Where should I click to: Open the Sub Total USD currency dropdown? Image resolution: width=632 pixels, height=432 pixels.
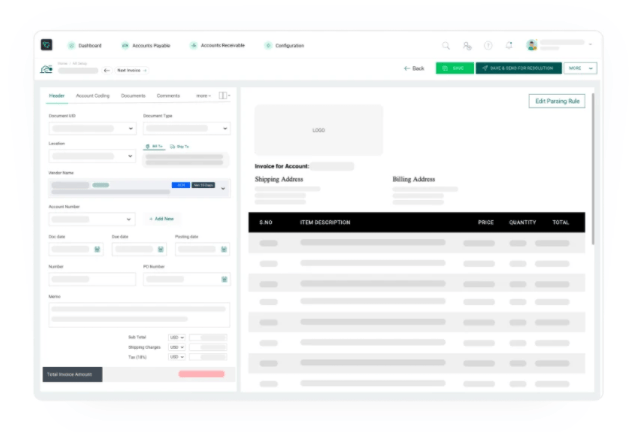click(x=177, y=337)
